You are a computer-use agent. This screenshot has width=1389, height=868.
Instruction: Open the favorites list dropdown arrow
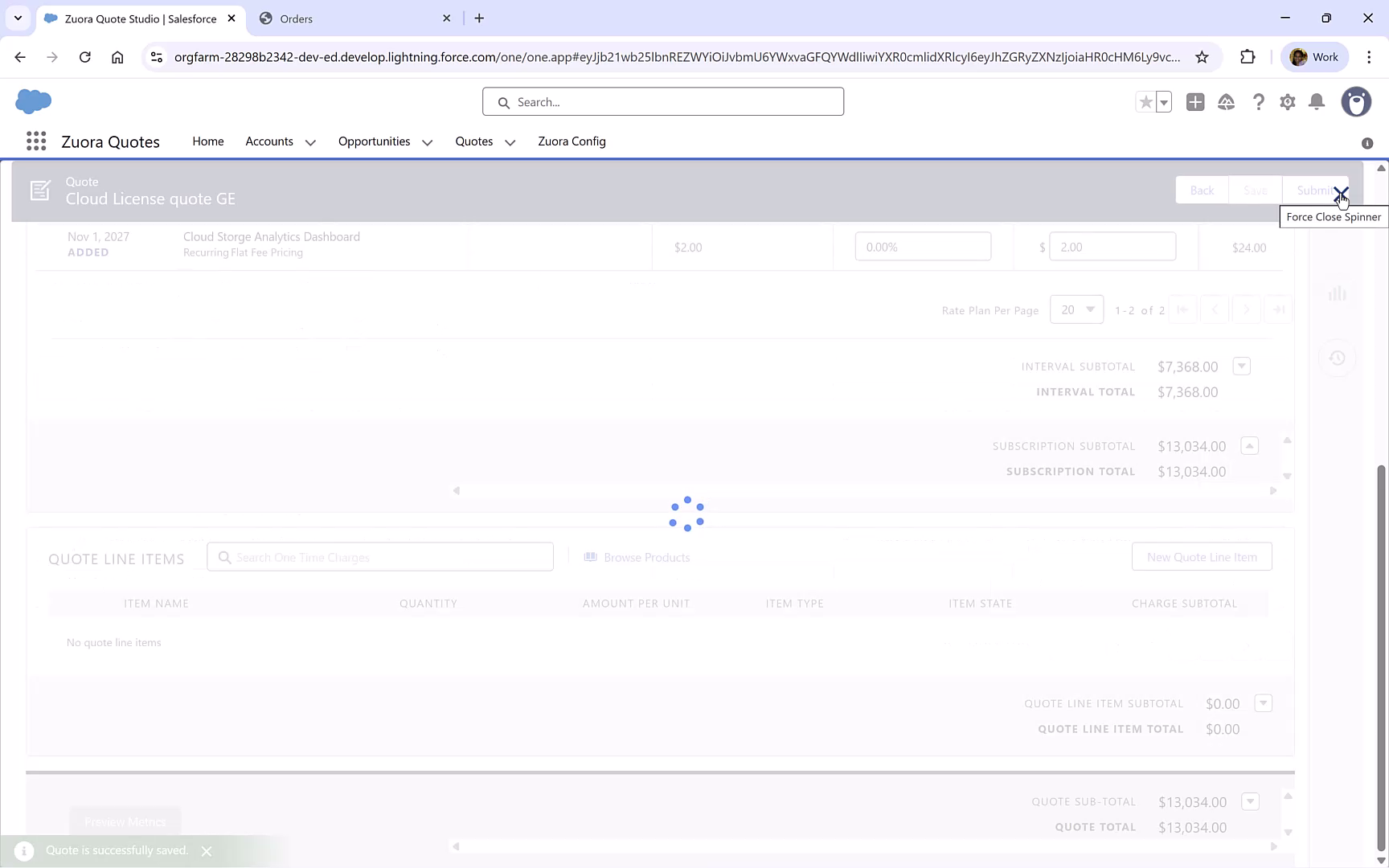point(1163,102)
